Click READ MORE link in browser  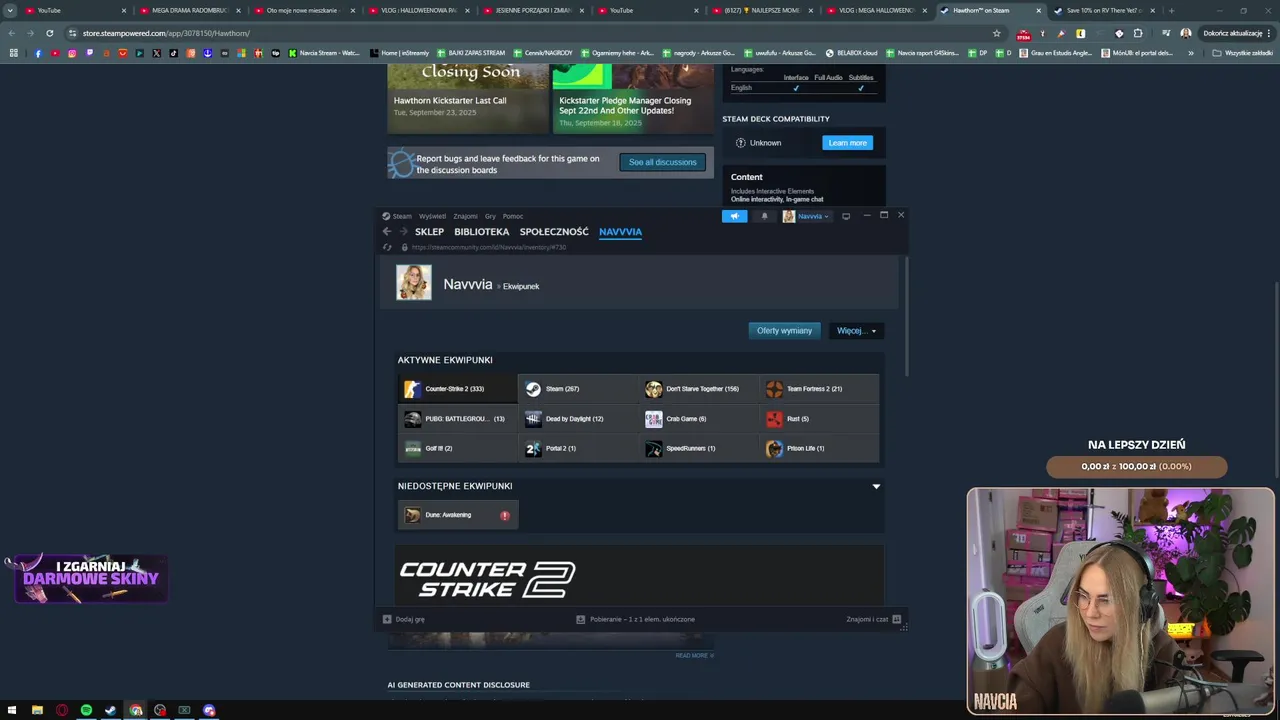(694, 656)
